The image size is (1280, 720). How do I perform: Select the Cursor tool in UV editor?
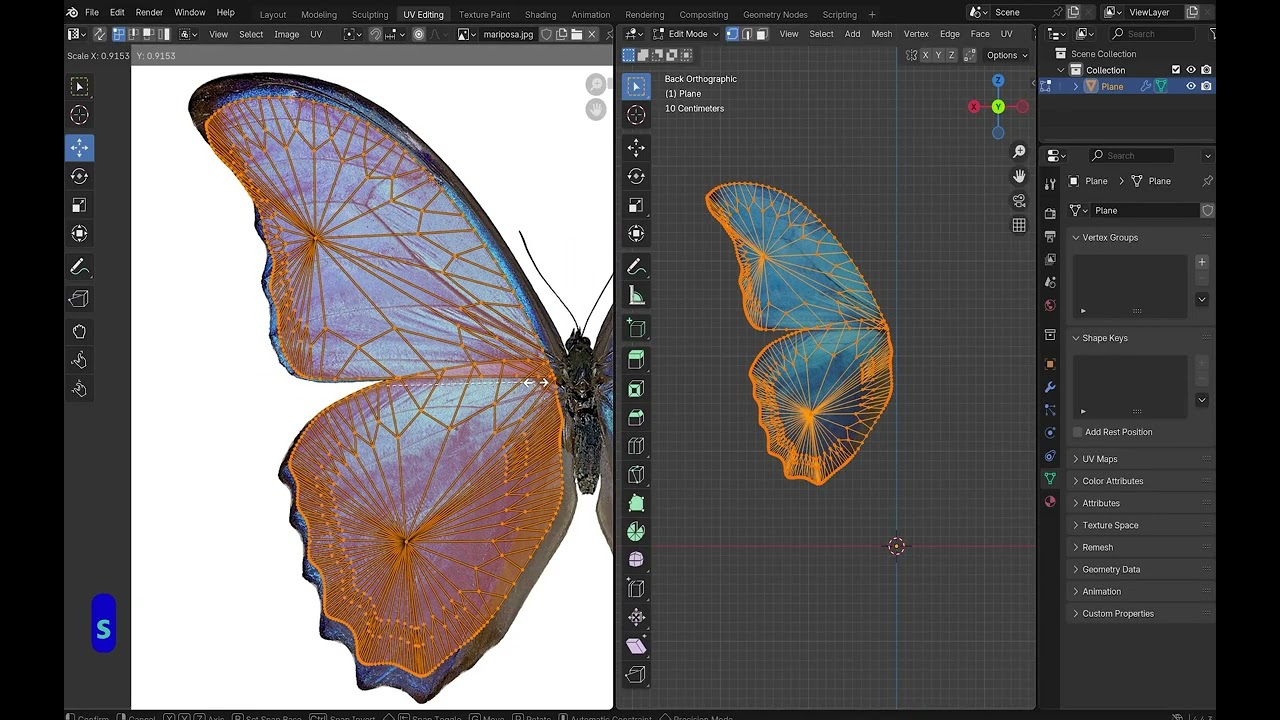79,115
